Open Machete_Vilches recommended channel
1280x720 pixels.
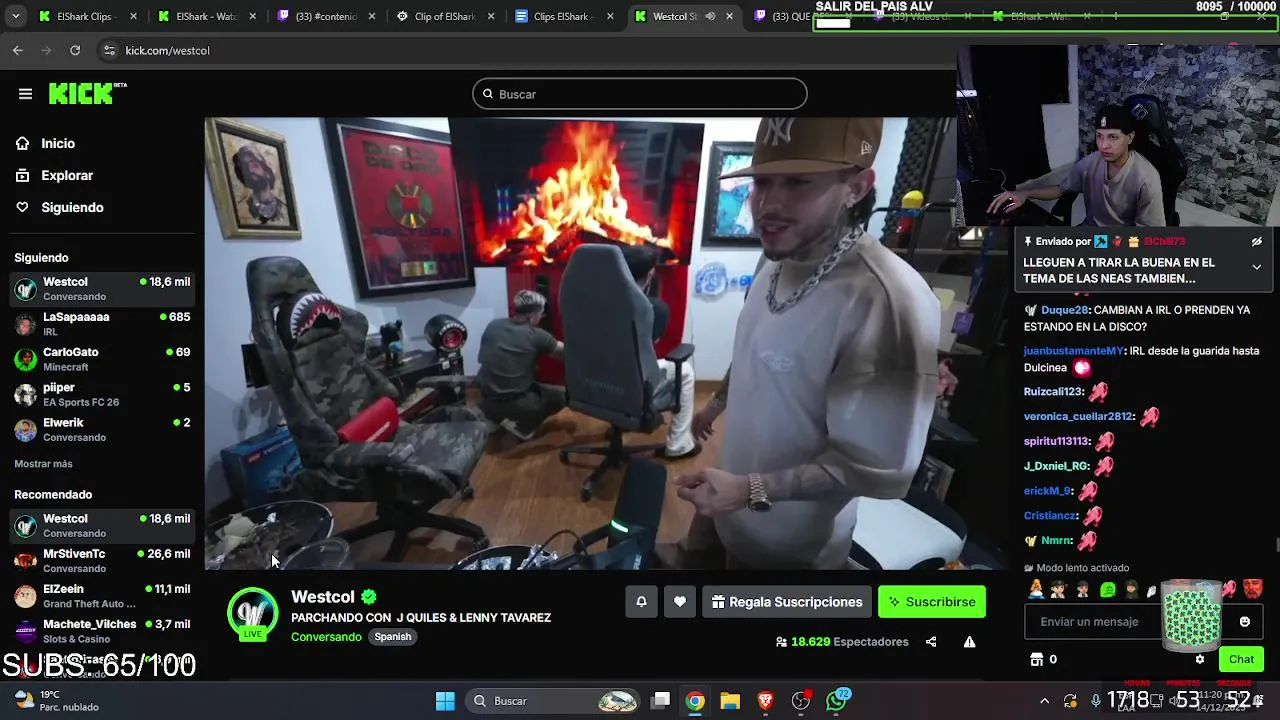[x=102, y=631]
